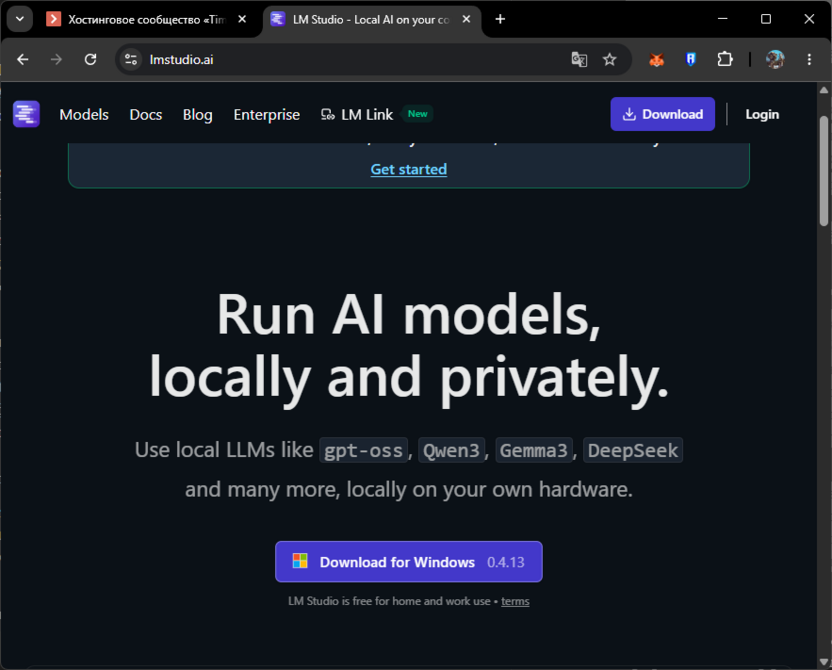Viewport: 832px width, 670px height.
Task: Maximize the browser window
Action: pyautogui.click(x=766, y=19)
